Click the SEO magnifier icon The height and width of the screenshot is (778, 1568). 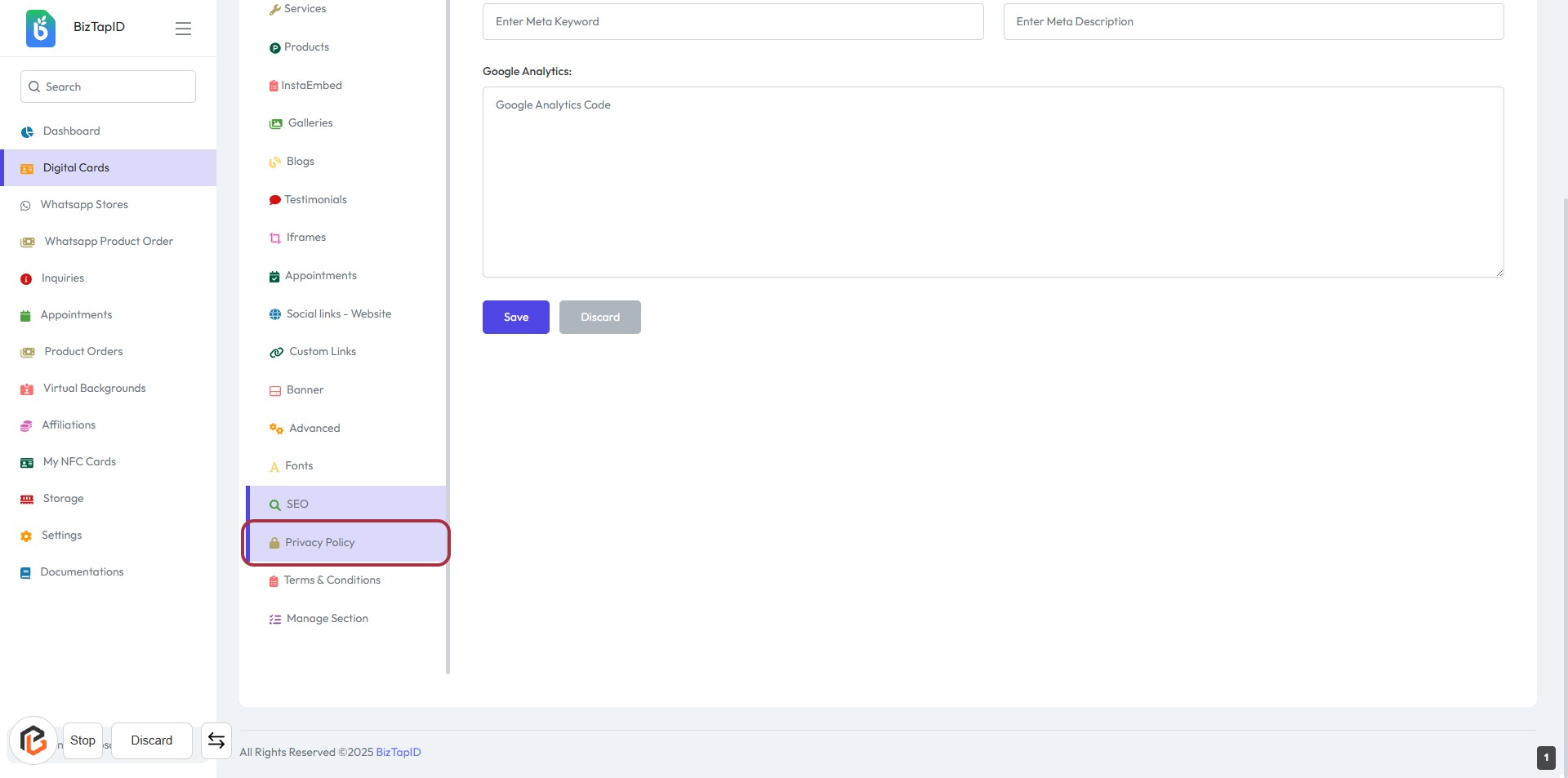pyautogui.click(x=275, y=505)
